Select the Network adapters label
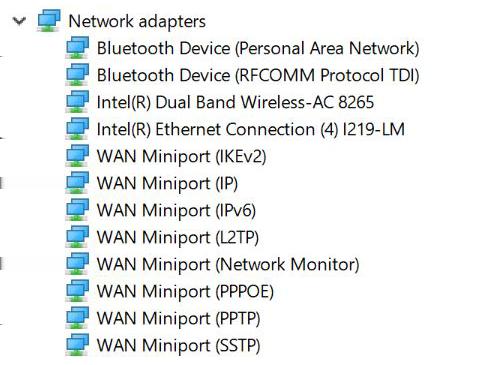This screenshot has width=496, height=365. pos(137,21)
